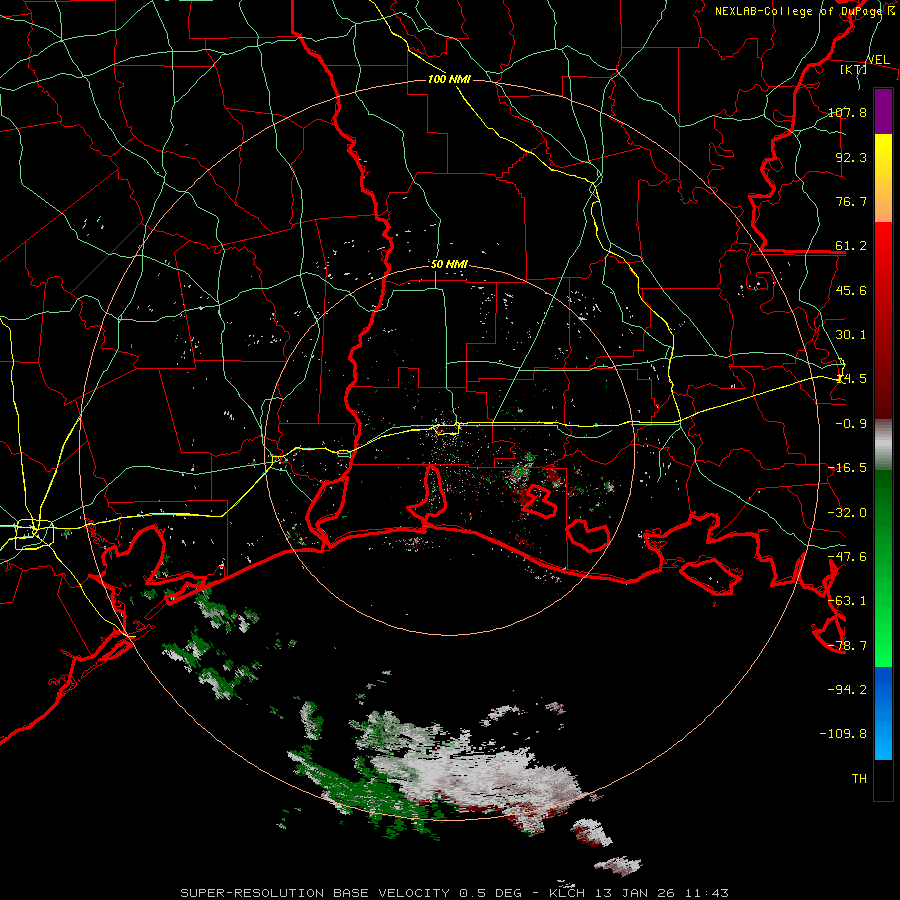Screen dimensions: 900x900
Task: Select the -16.5 scale value
Action: (847, 468)
